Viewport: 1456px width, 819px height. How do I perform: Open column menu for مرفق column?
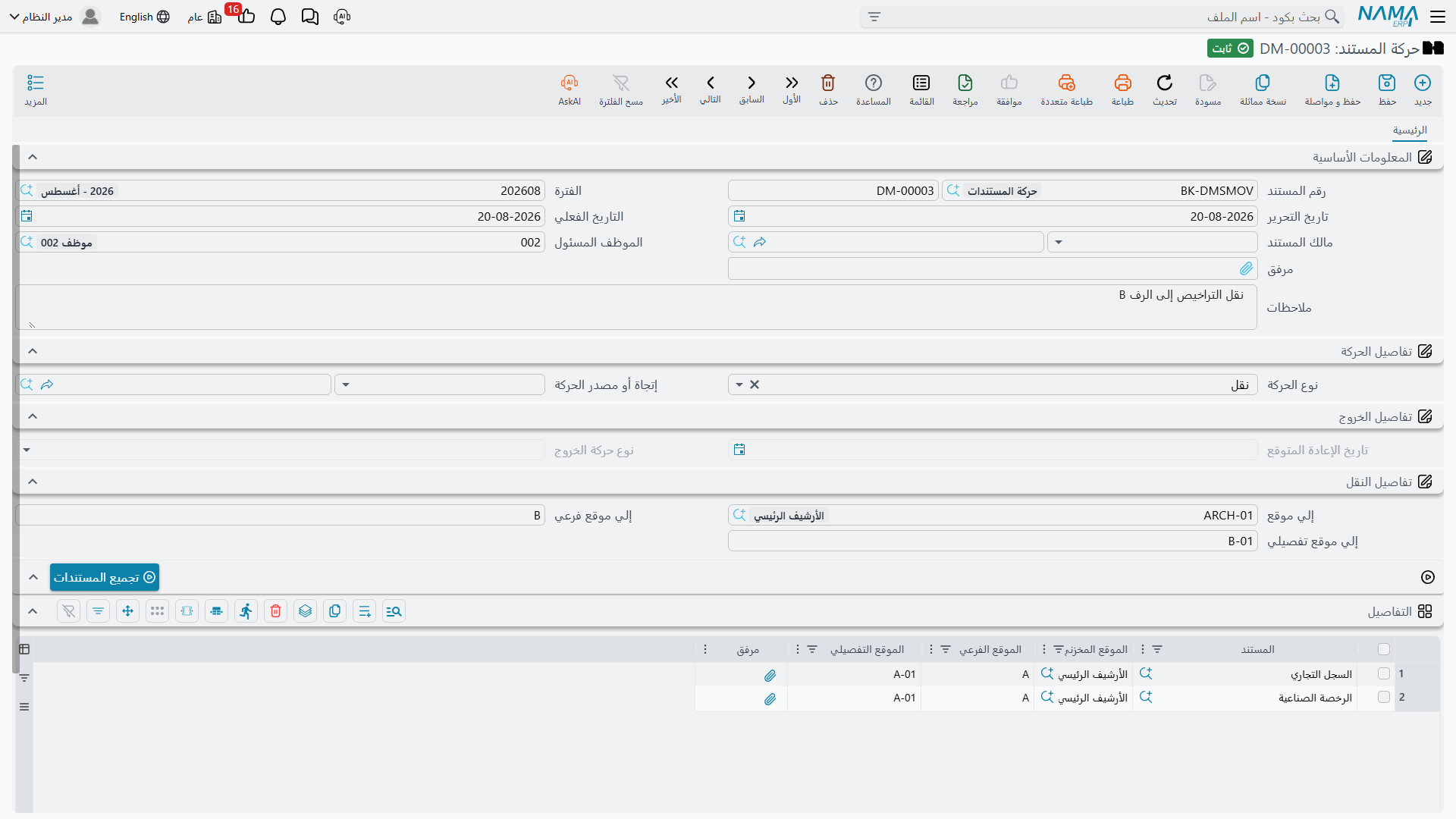click(705, 649)
